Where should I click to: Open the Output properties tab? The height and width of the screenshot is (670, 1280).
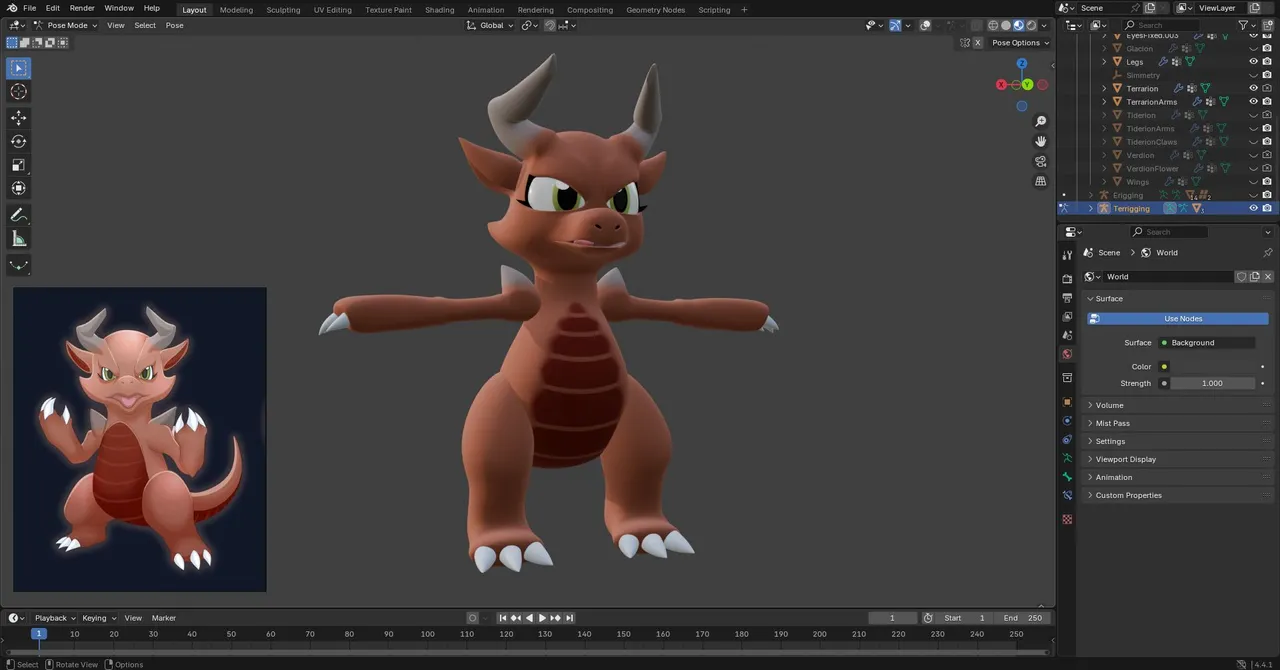(1067, 298)
